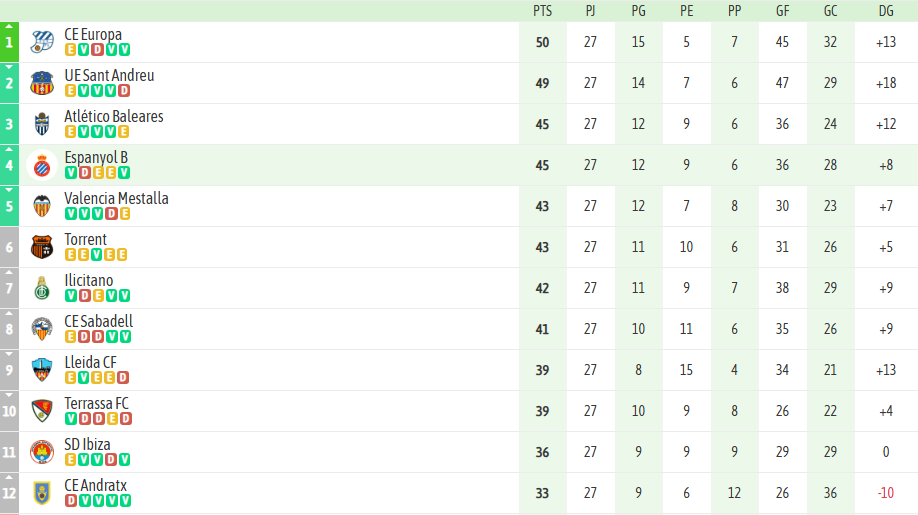The image size is (918, 515).
Task: Click the Espanyol B club logo
Action: pos(41,165)
